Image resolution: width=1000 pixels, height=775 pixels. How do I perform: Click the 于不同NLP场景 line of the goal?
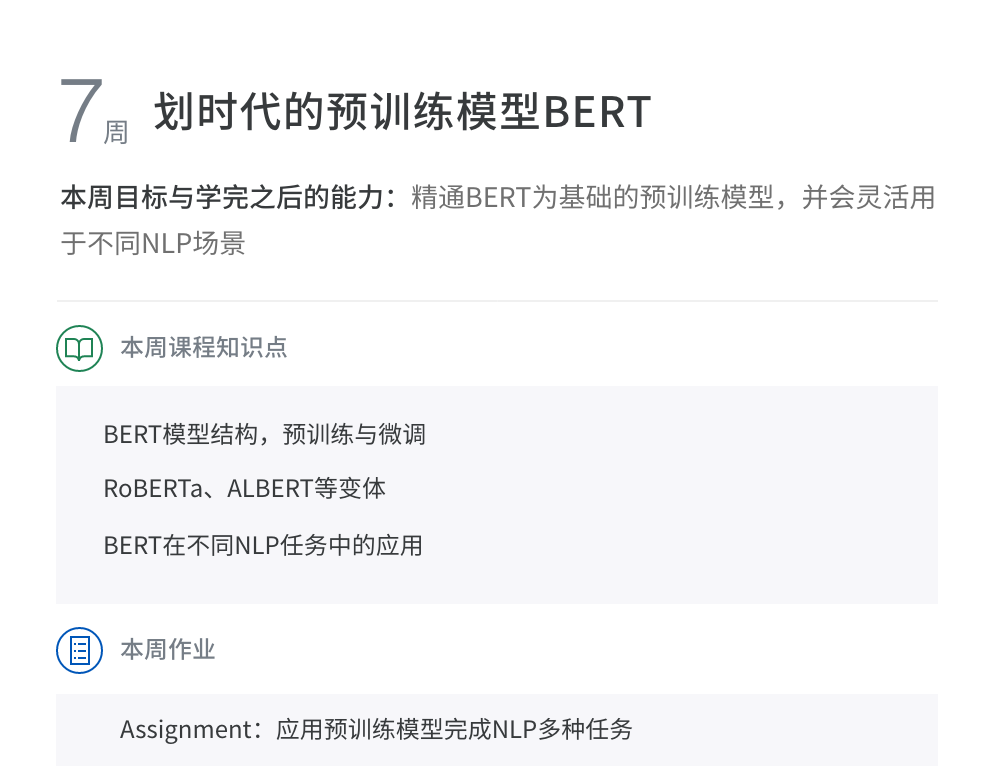coord(153,243)
